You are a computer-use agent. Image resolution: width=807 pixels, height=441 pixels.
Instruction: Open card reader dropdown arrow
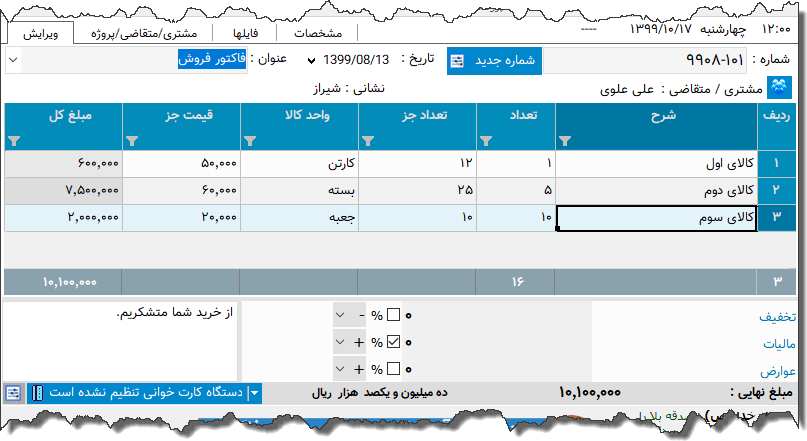click(255, 394)
